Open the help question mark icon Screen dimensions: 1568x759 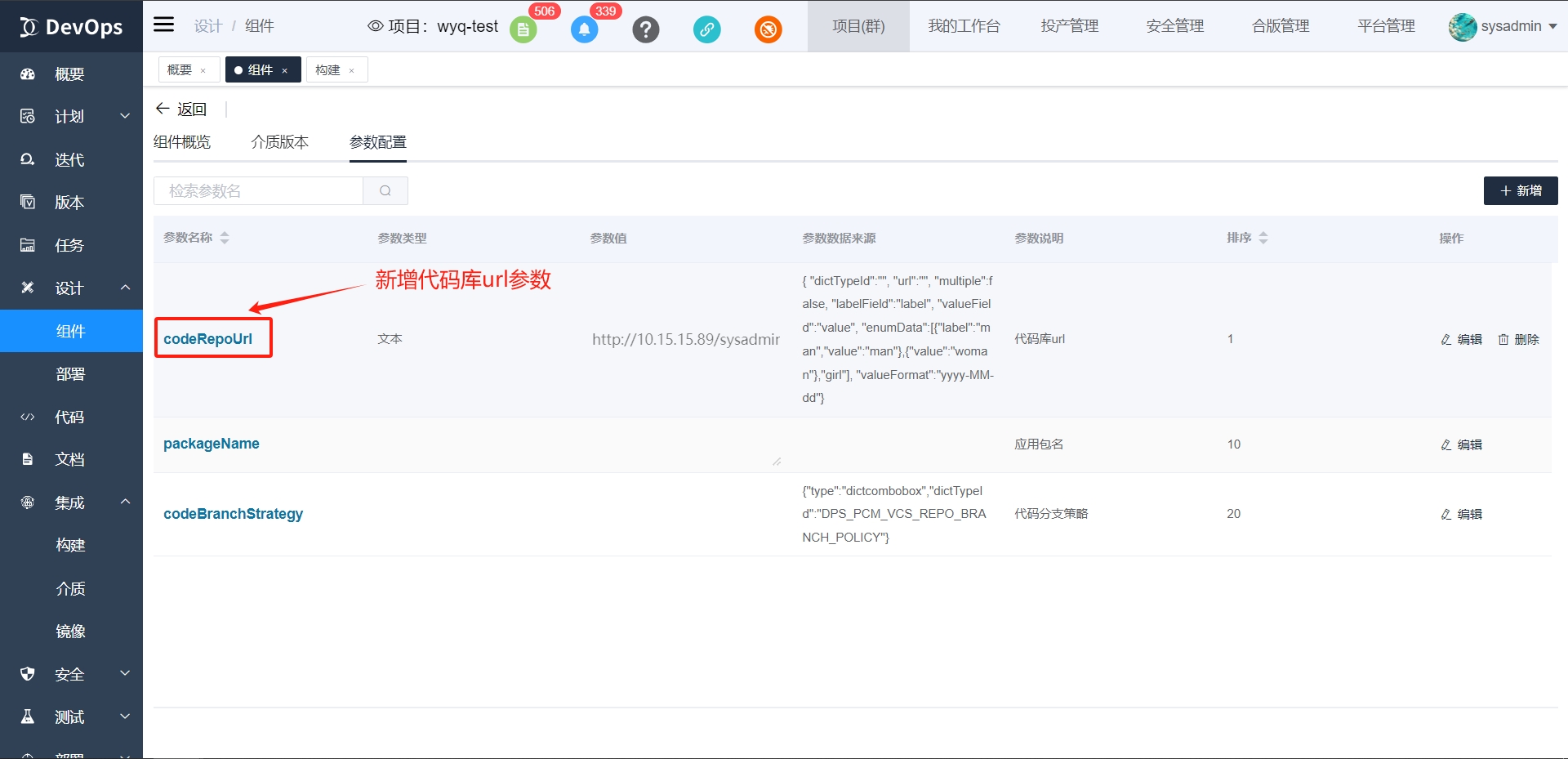(645, 30)
